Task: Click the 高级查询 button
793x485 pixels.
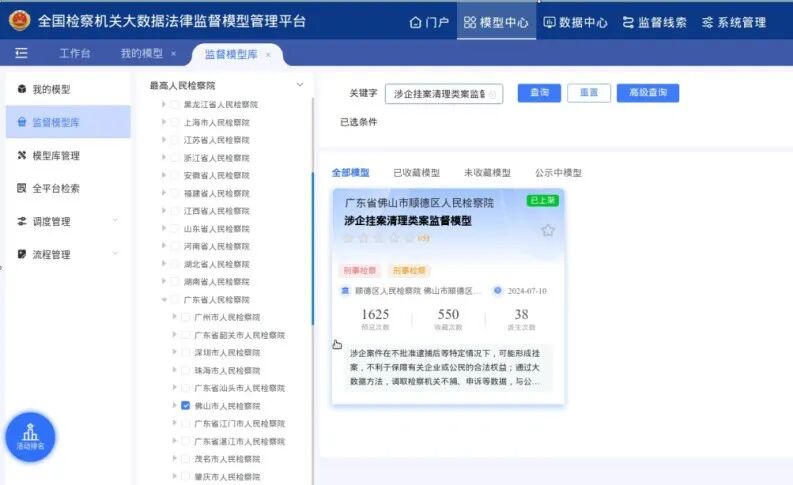Action: click(x=648, y=93)
